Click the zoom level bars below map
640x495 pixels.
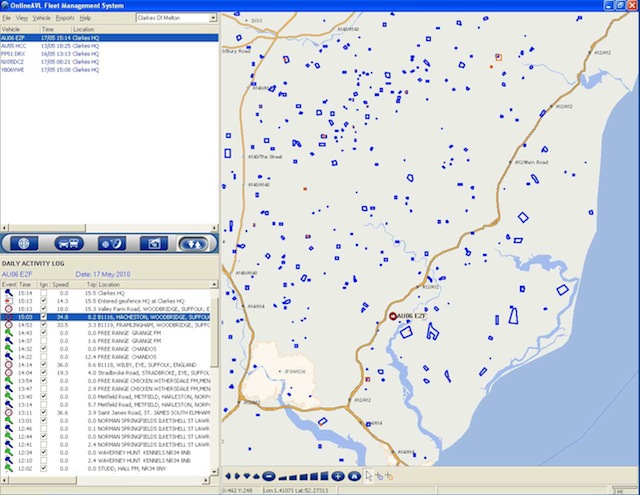(x=303, y=477)
